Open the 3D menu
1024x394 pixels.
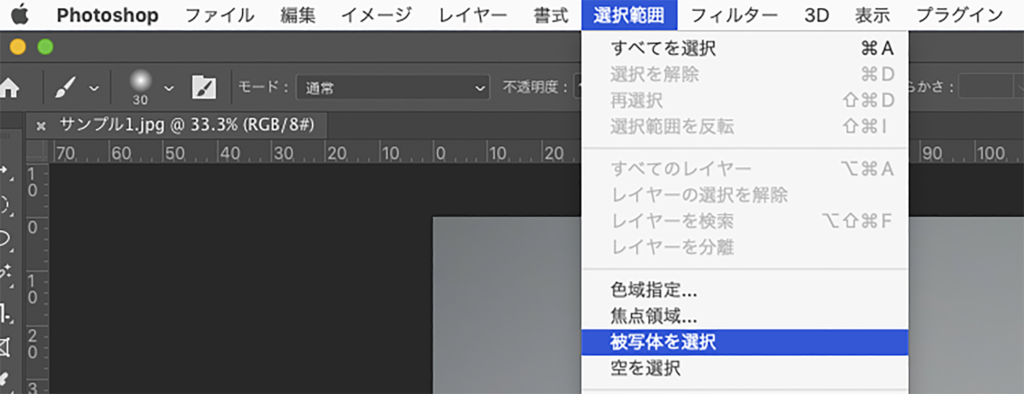pyautogui.click(x=816, y=15)
